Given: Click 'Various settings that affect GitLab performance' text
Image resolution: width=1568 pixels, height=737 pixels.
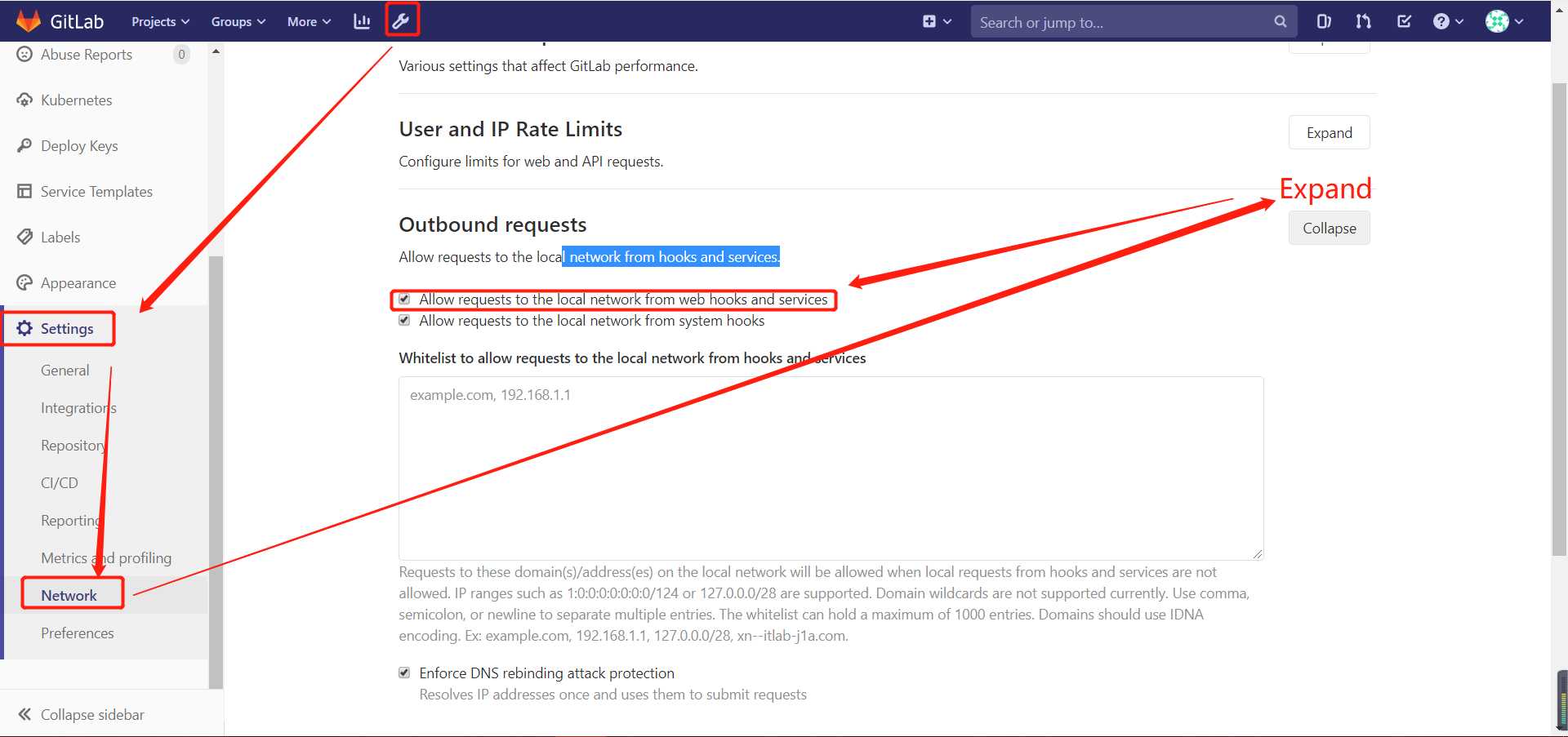Looking at the screenshot, I should (x=548, y=65).
